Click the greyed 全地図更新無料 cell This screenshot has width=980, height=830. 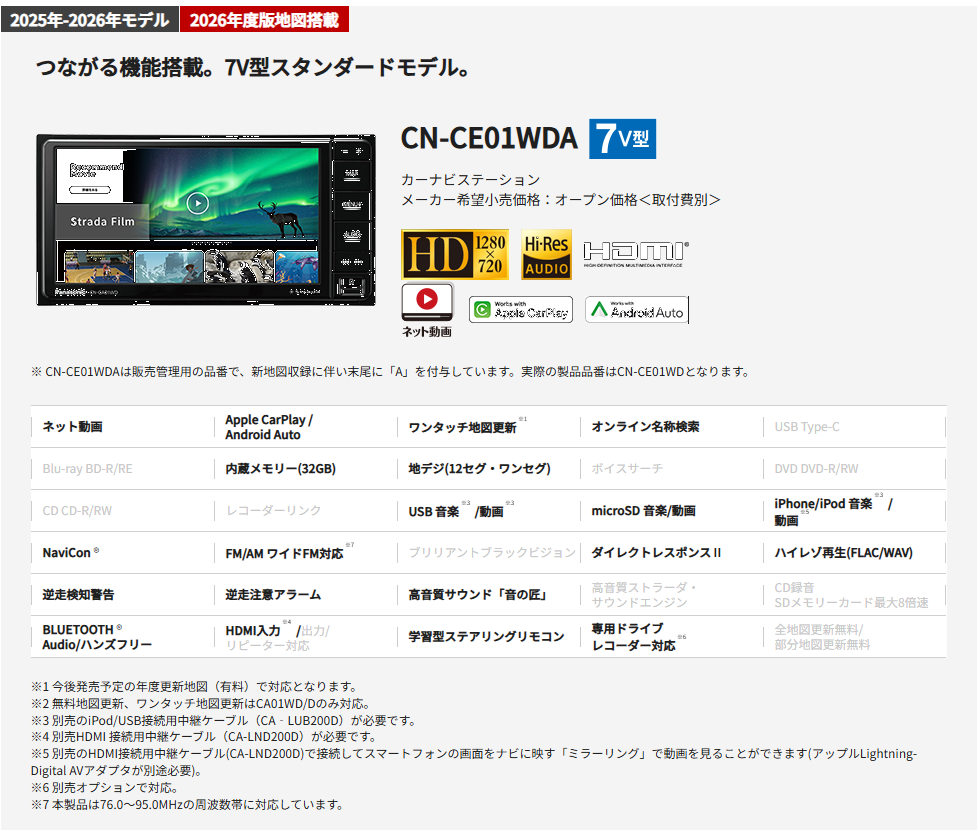(854, 637)
